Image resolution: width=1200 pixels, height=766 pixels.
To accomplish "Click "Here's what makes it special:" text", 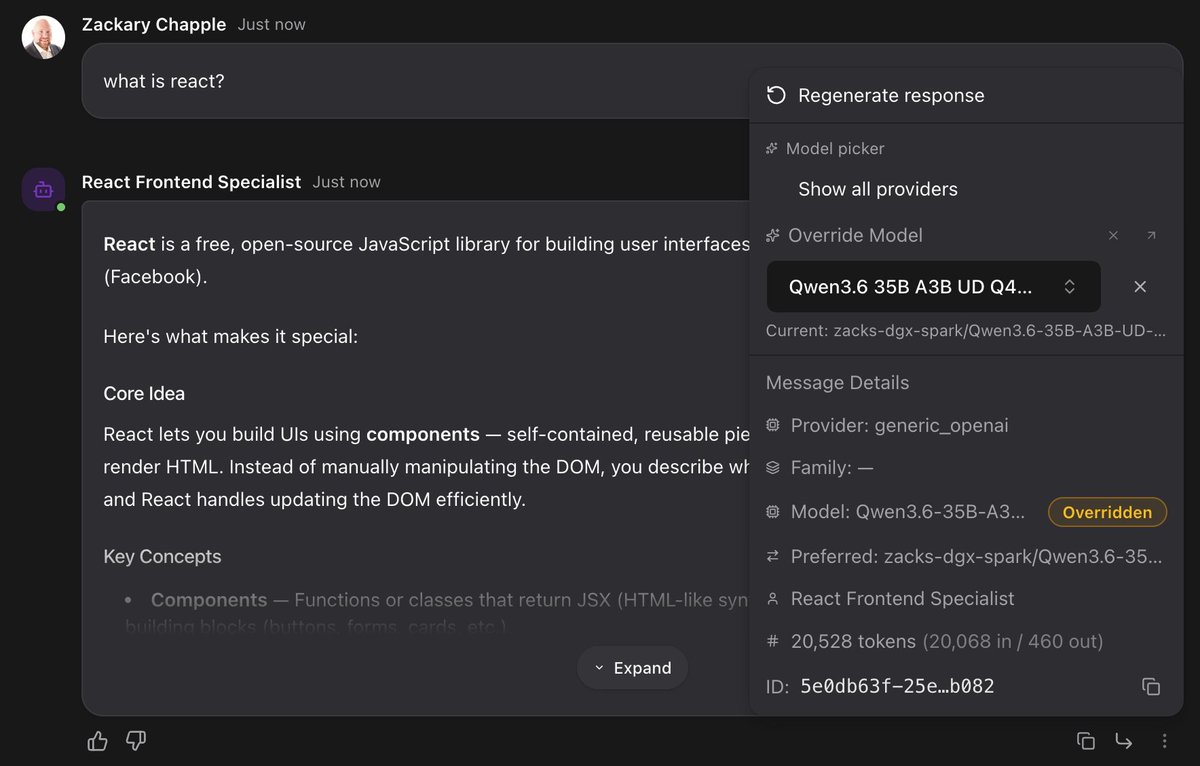I will (x=231, y=337).
